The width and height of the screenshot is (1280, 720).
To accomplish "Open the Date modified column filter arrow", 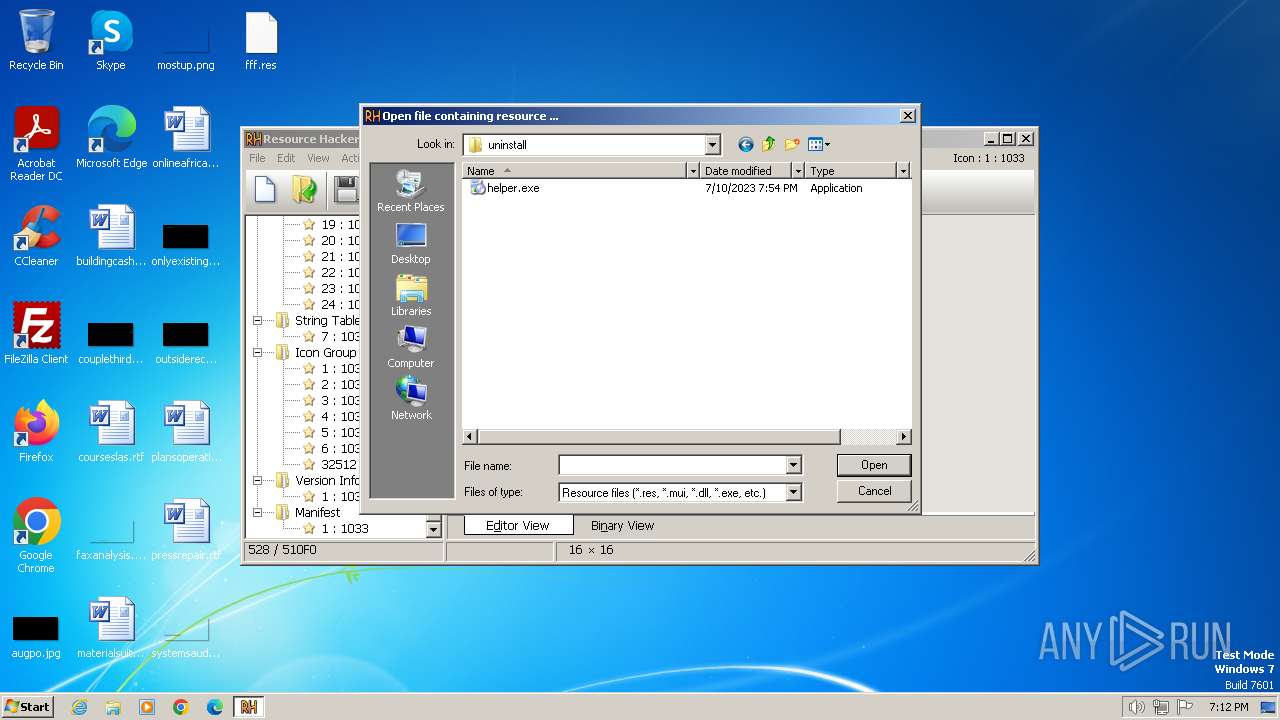I will 797,171.
